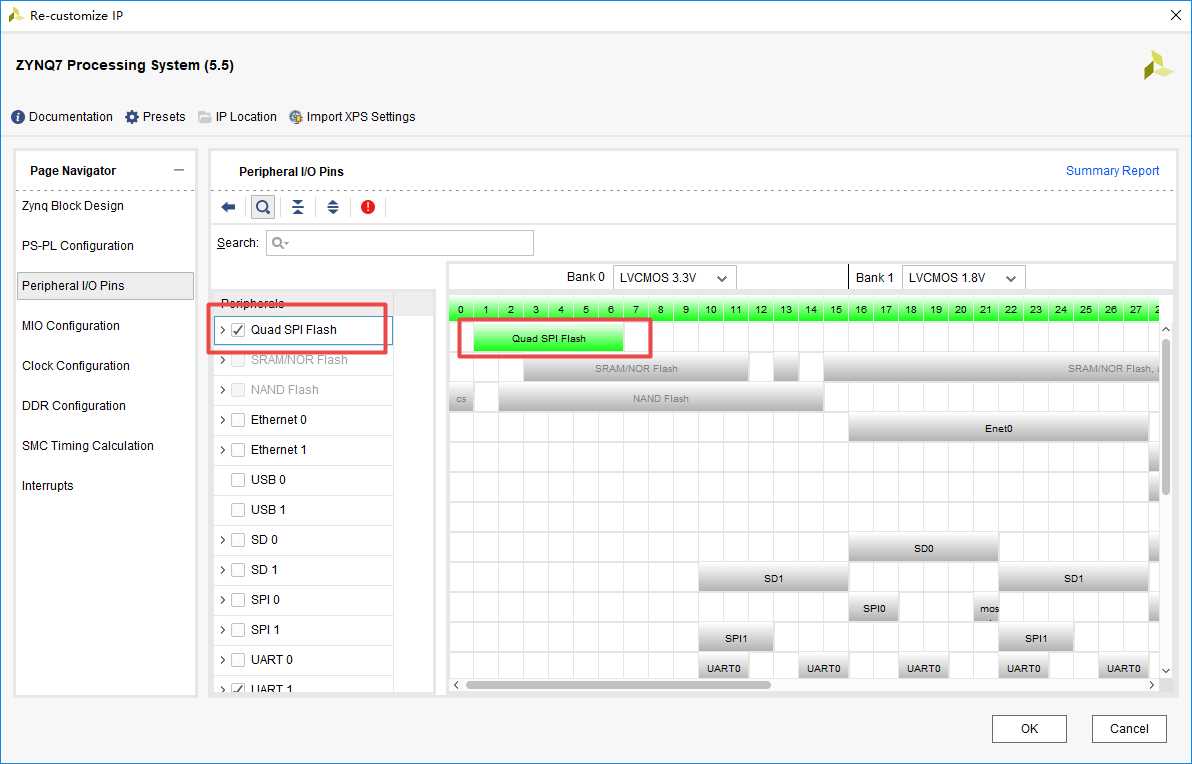Click the back arrow toolbar icon
Viewport: 1192px width, 764px height.
tap(228, 207)
